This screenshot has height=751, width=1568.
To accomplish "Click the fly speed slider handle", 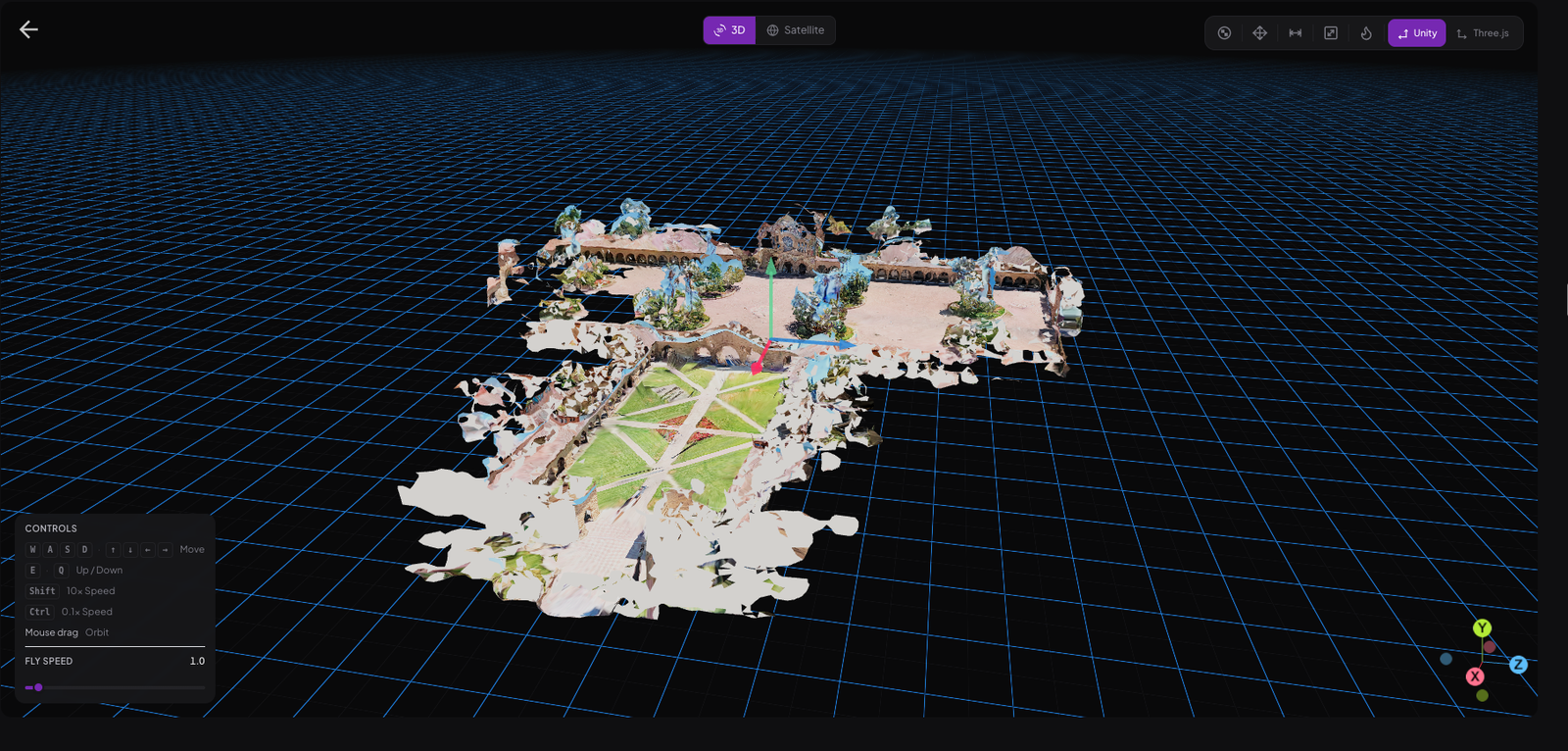I will [38, 687].
